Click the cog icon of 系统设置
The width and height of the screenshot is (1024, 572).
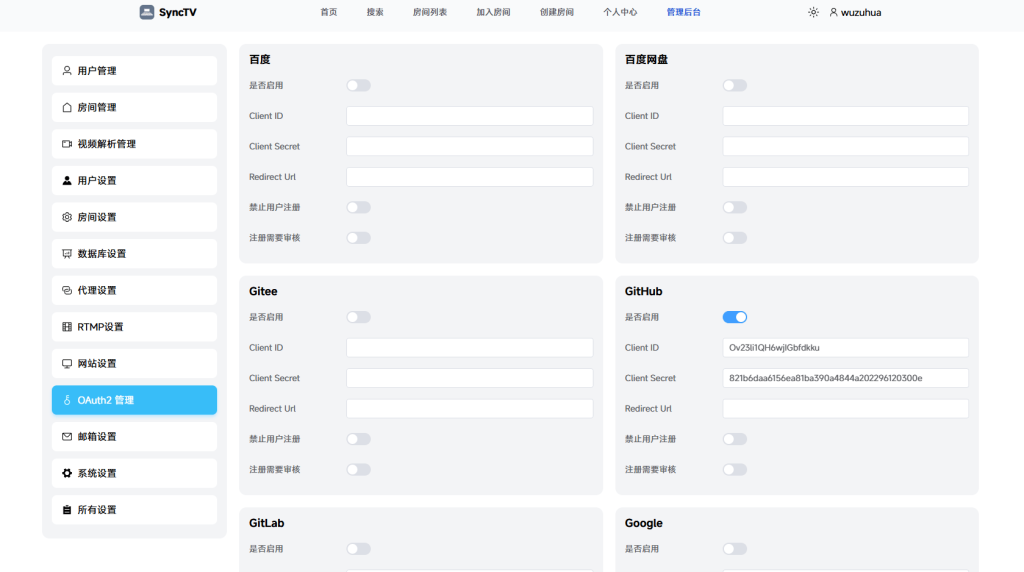point(67,473)
